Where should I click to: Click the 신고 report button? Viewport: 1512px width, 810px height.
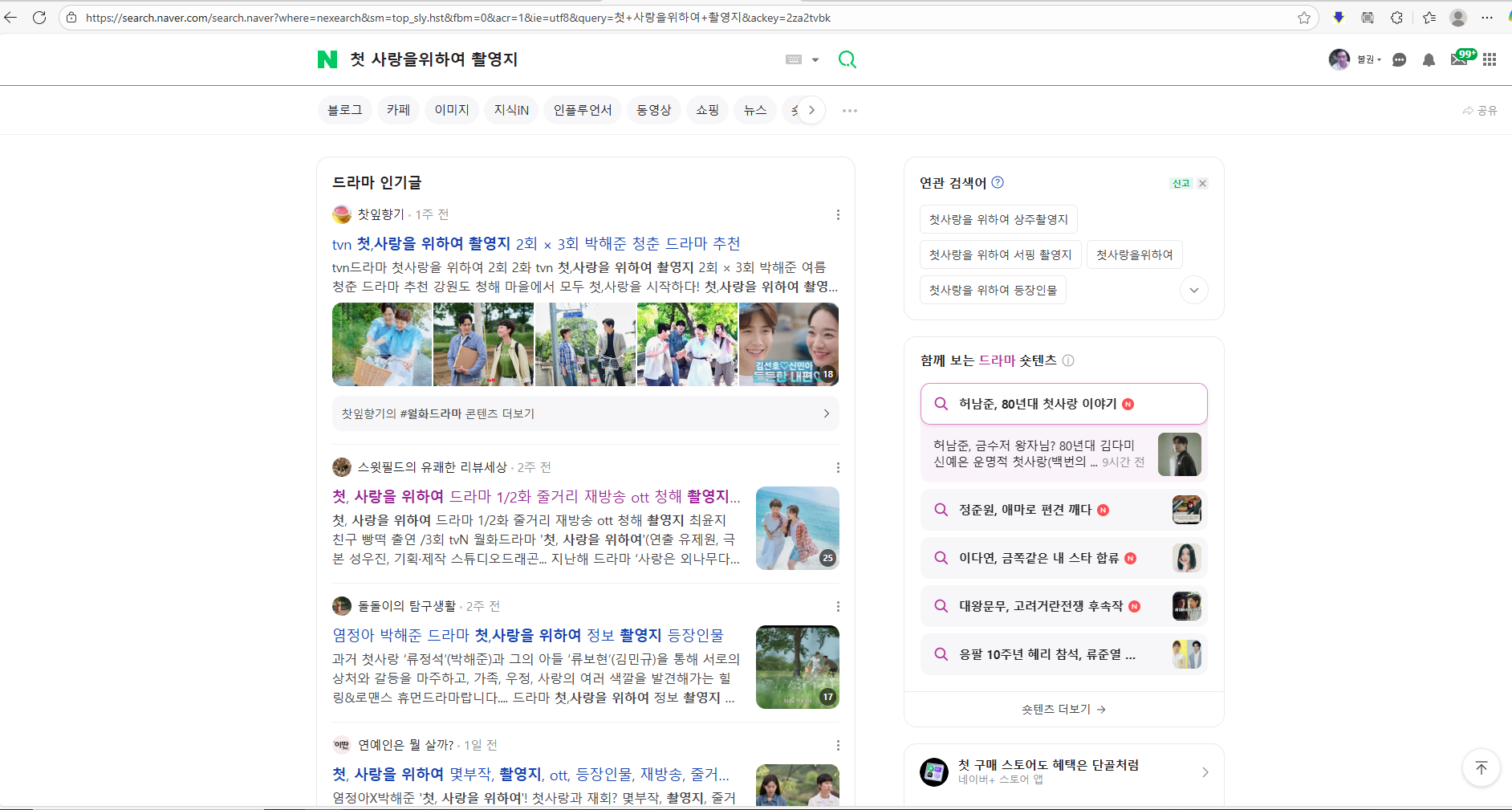(1181, 183)
